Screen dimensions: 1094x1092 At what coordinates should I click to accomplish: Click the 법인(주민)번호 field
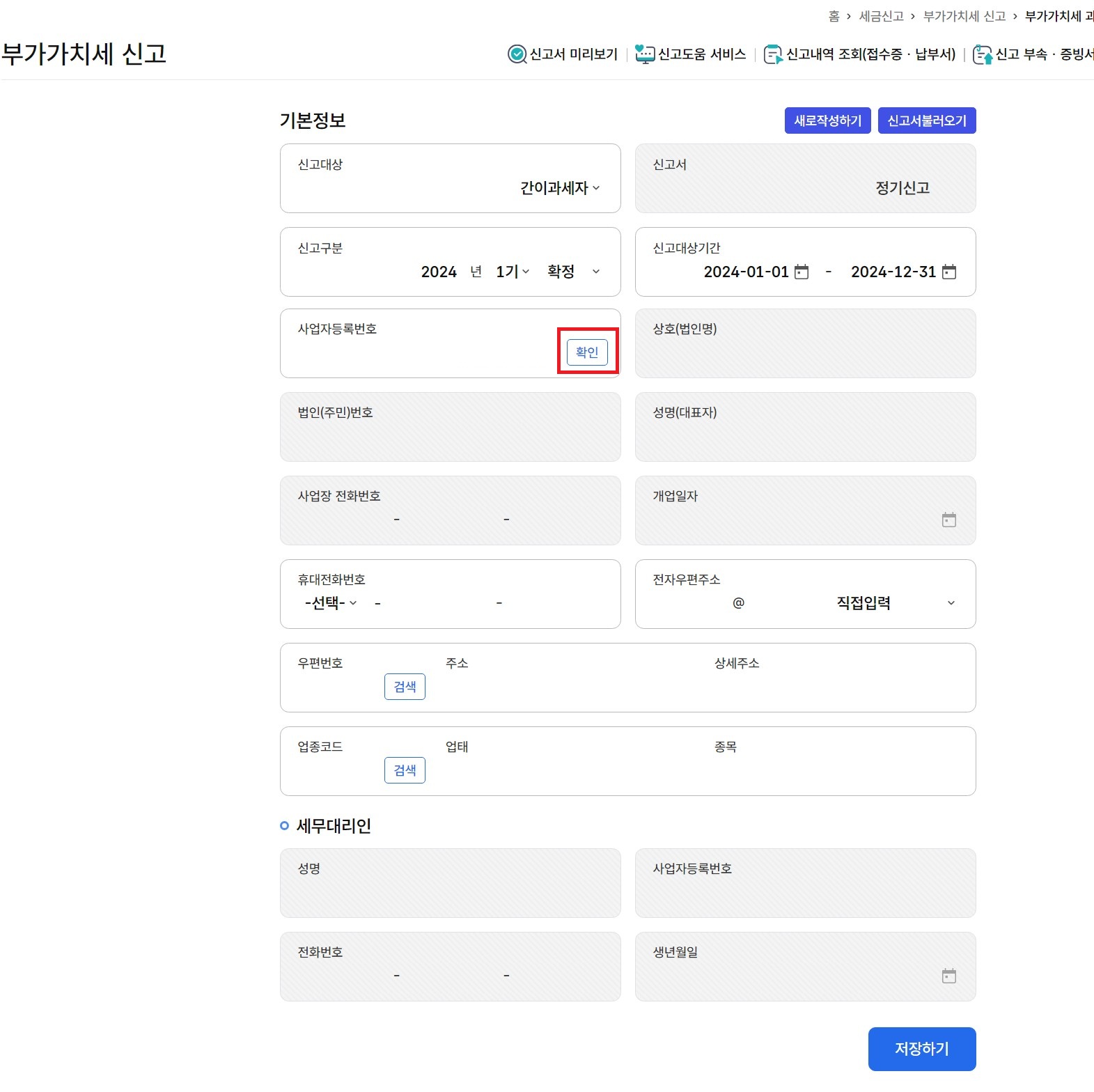tap(451, 427)
